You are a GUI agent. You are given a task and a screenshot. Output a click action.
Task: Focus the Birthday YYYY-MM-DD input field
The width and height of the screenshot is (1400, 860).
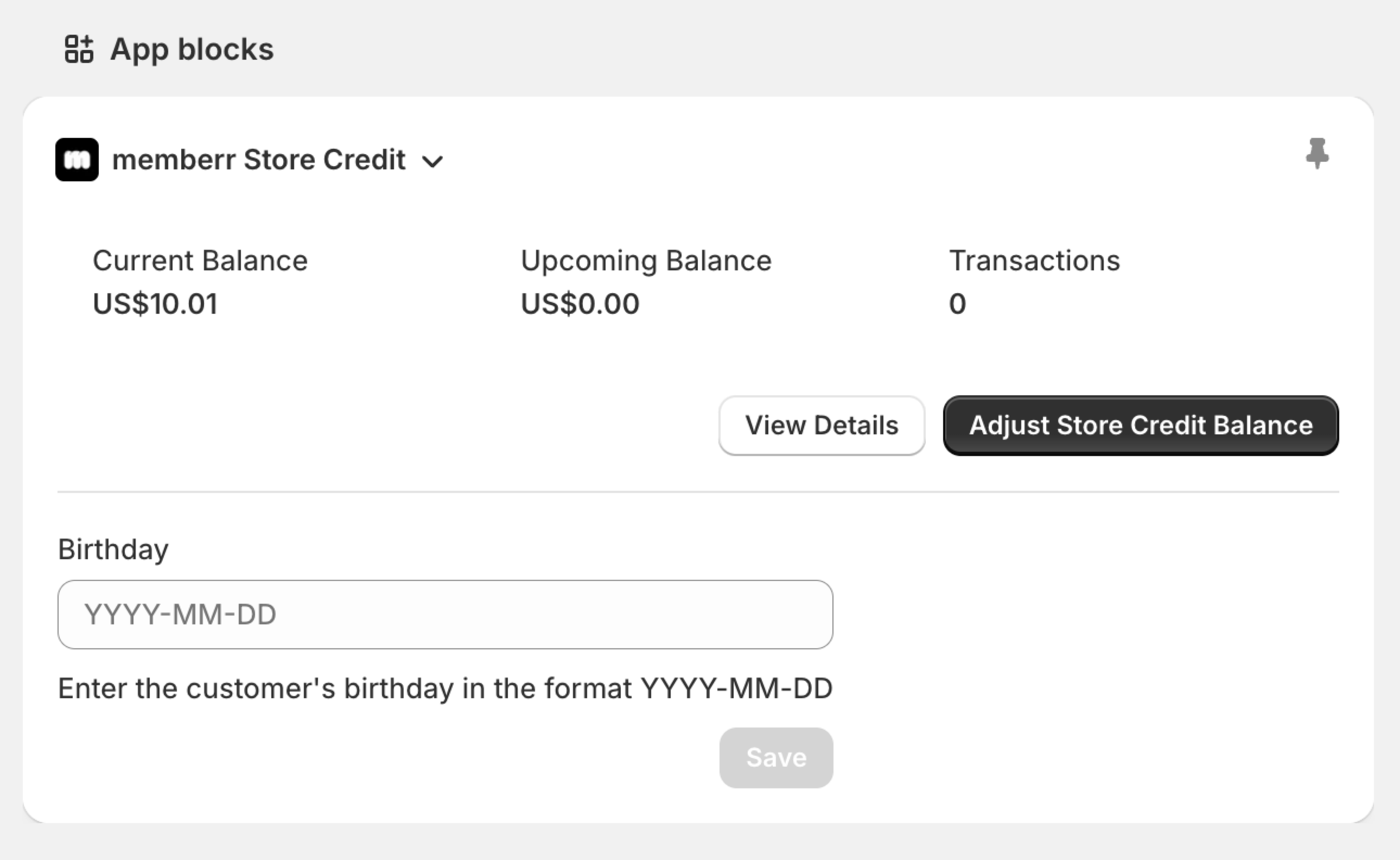click(x=445, y=614)
